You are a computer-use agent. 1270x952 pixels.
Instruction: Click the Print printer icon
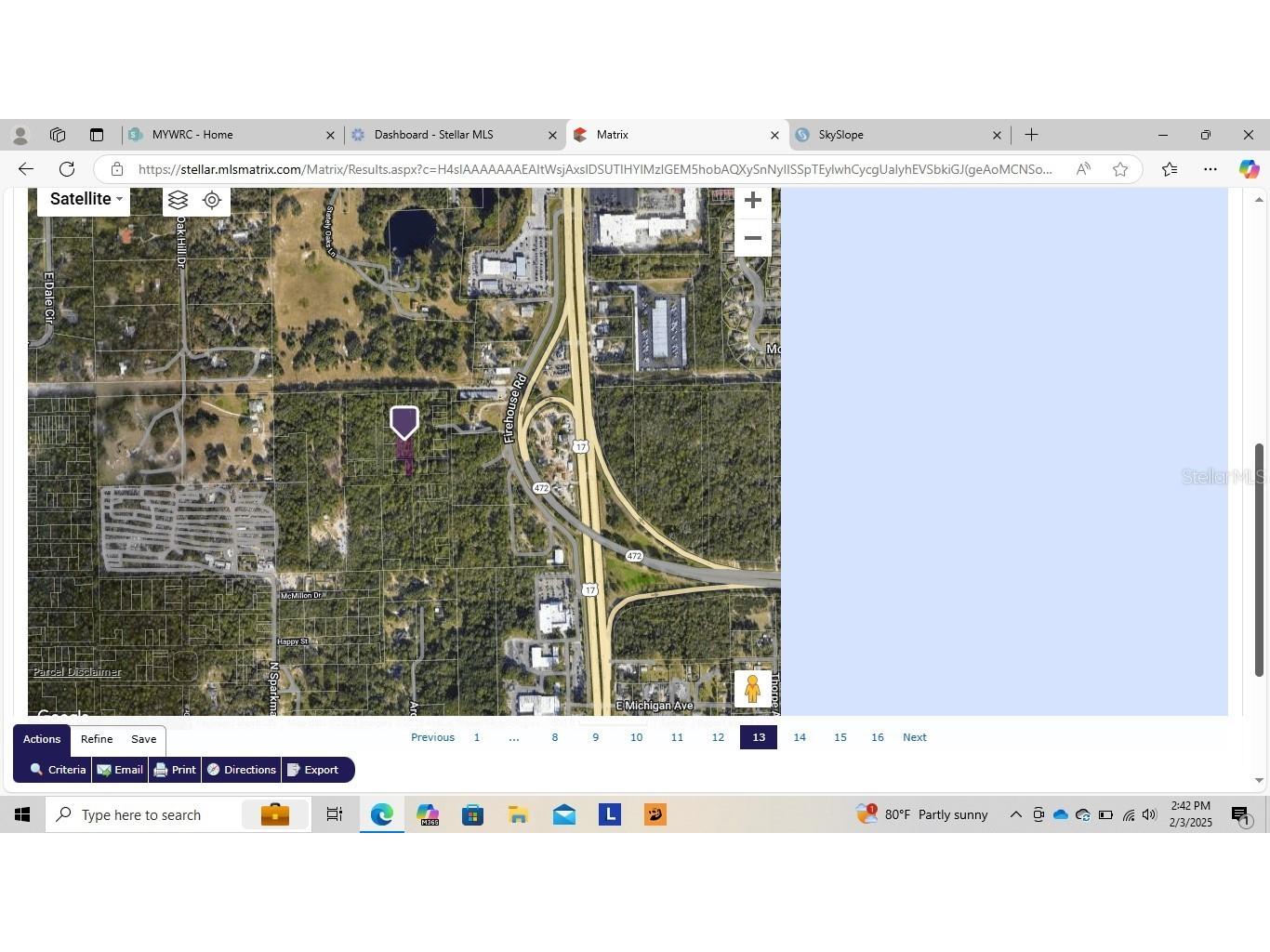[x=162, y=770]
